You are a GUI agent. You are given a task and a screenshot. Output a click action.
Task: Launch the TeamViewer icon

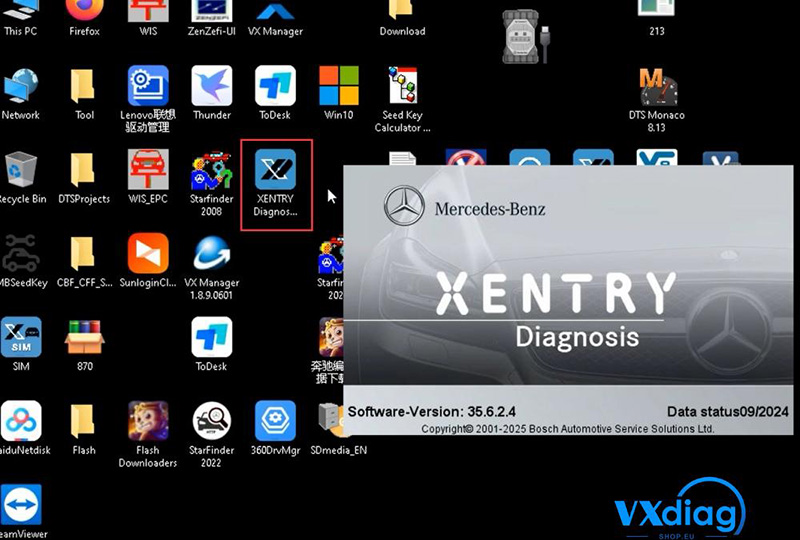point(21,511)
